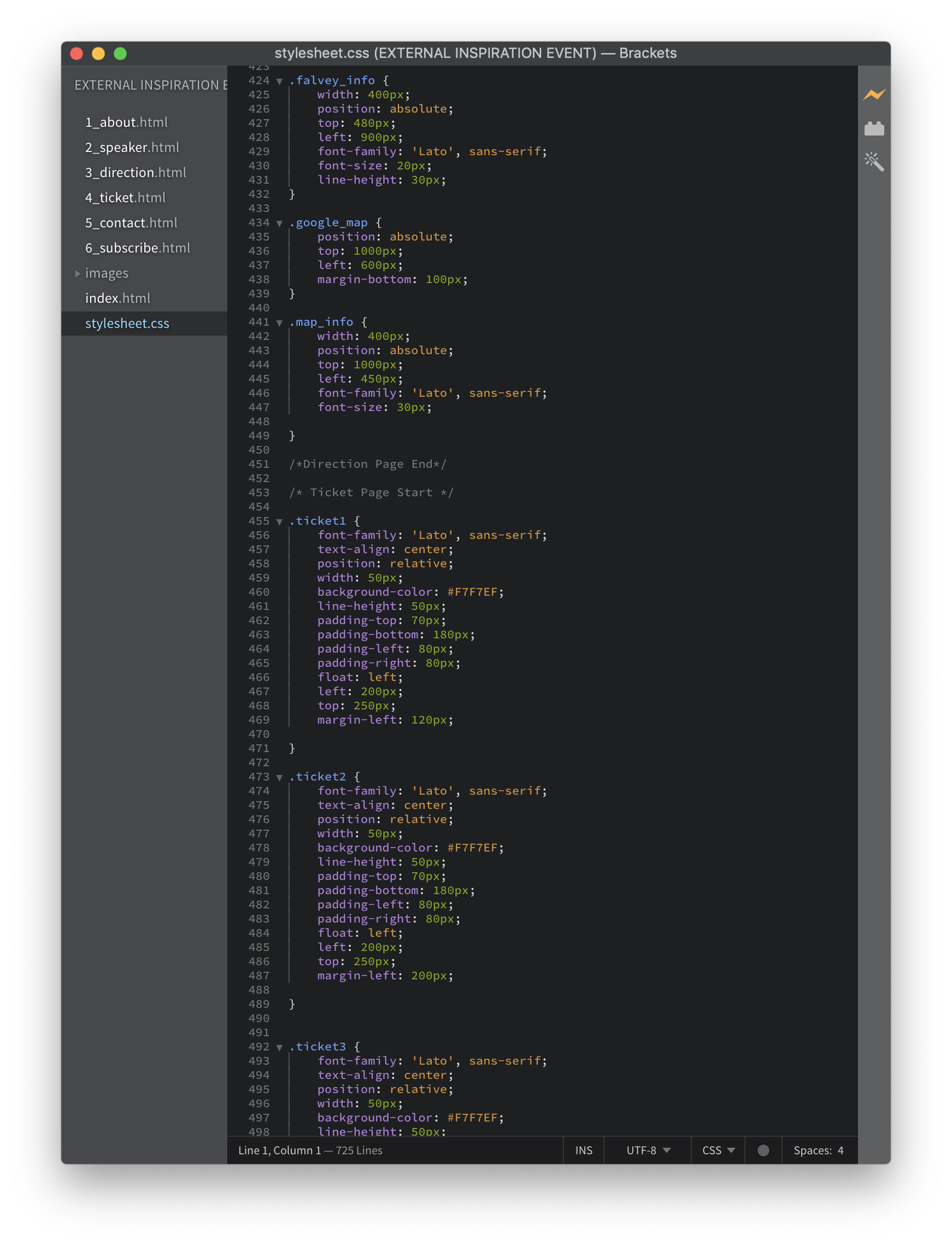Open the Extension Manager icon

coord(873,129)
